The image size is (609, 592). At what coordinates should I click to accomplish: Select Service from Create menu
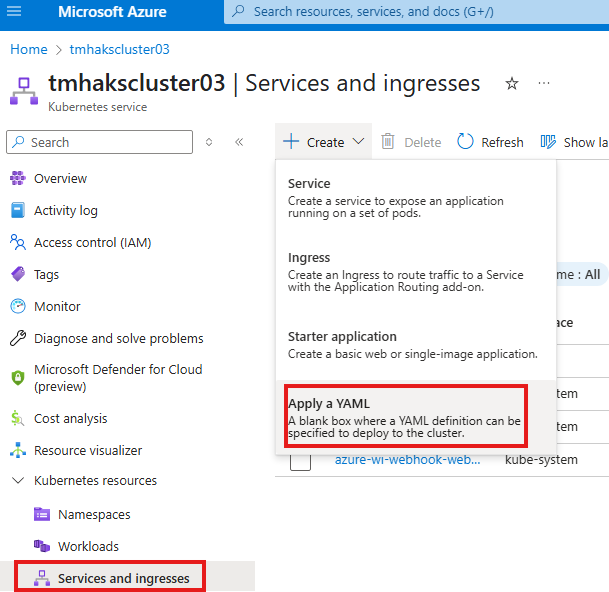click(x=416, y=198)
